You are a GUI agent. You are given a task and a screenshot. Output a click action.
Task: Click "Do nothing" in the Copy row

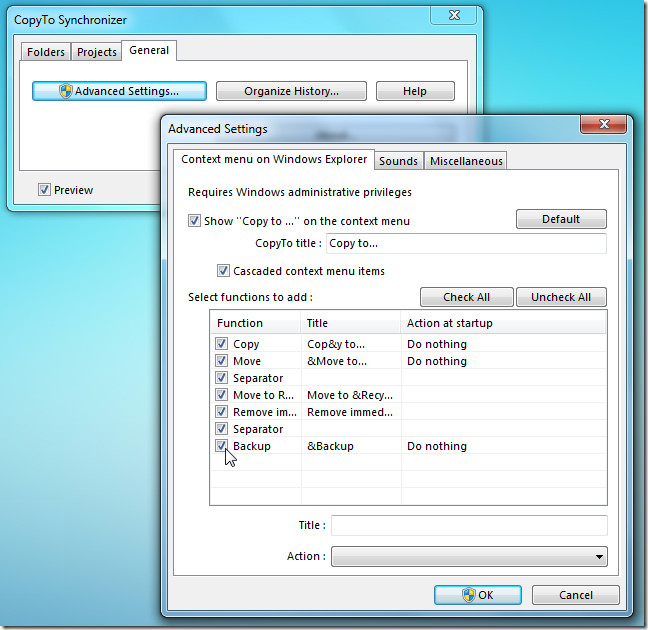(437, 344)
